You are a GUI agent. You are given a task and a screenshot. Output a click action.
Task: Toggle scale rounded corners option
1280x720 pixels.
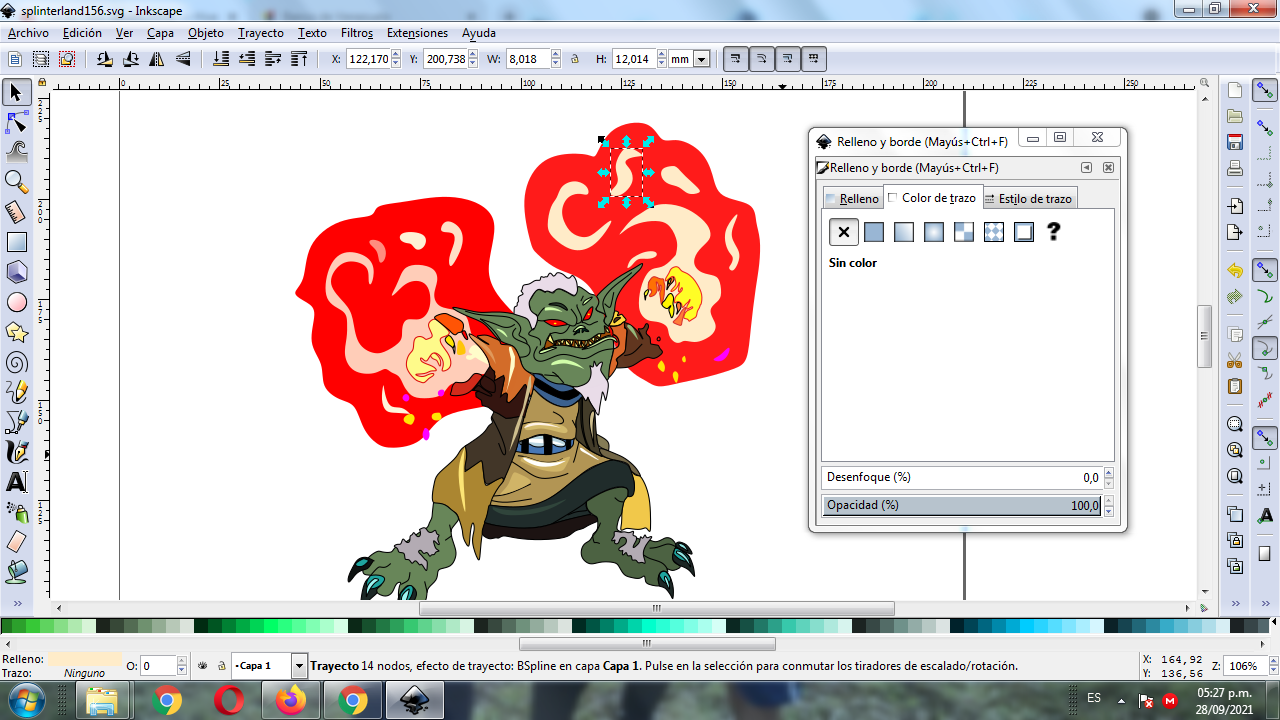(x=761, y=59)
